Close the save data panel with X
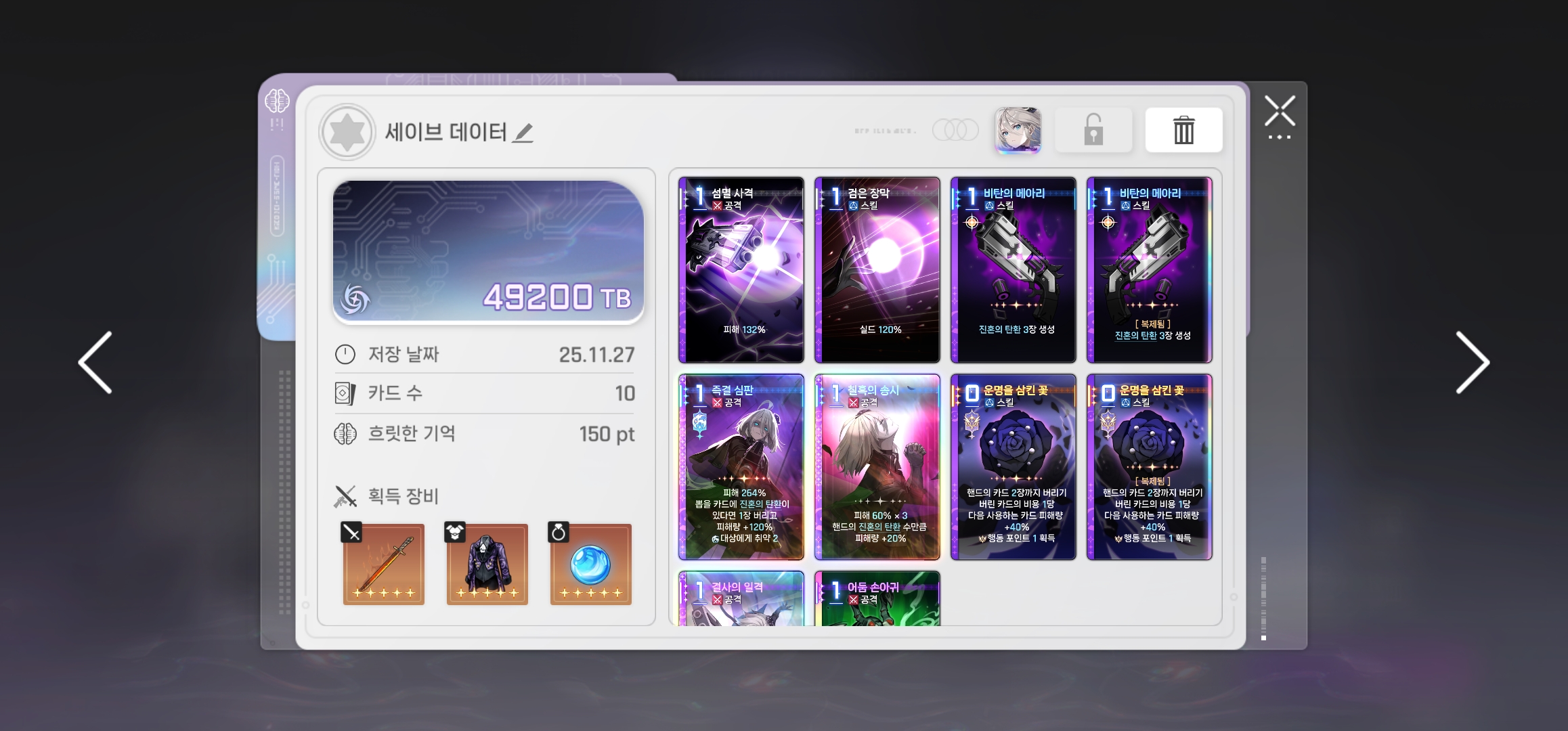The image size is (1568, 731). tap(1280, 112)
